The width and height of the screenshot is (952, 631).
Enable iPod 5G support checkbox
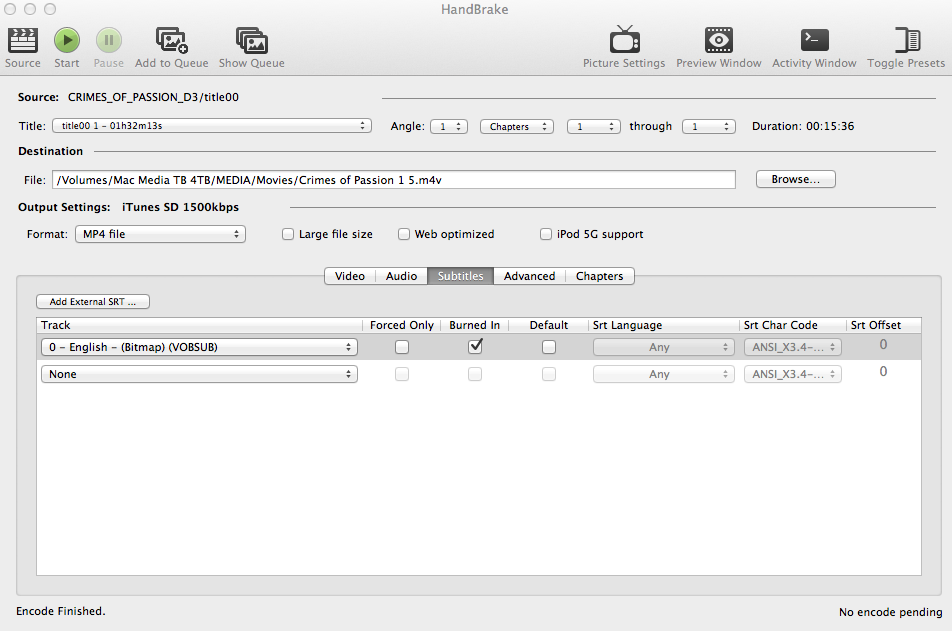(546, 234)
